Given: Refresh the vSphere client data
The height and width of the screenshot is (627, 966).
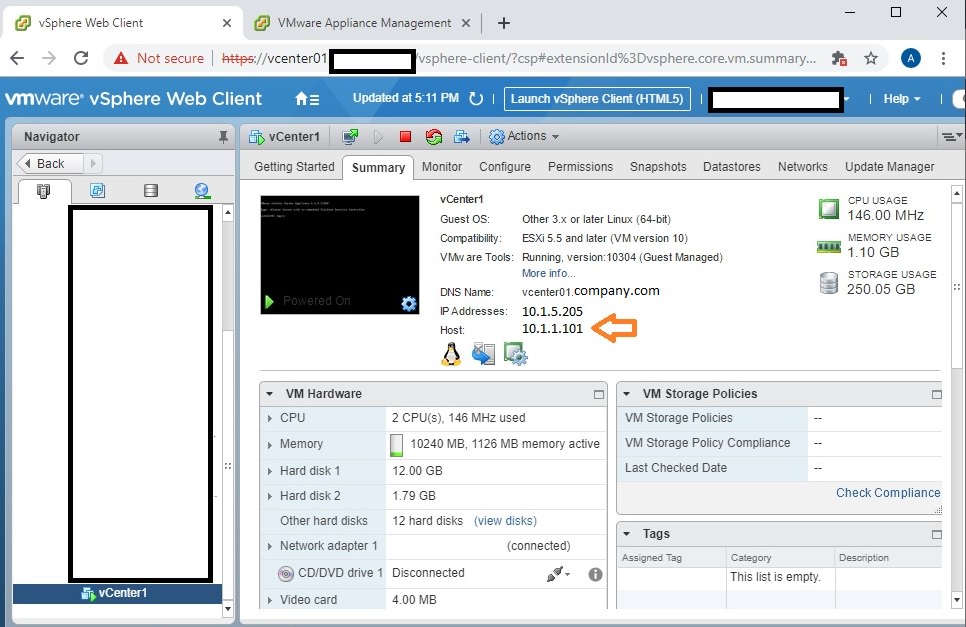Looking at the screenshot, I should pyautogui.click(x=476, y=99).
